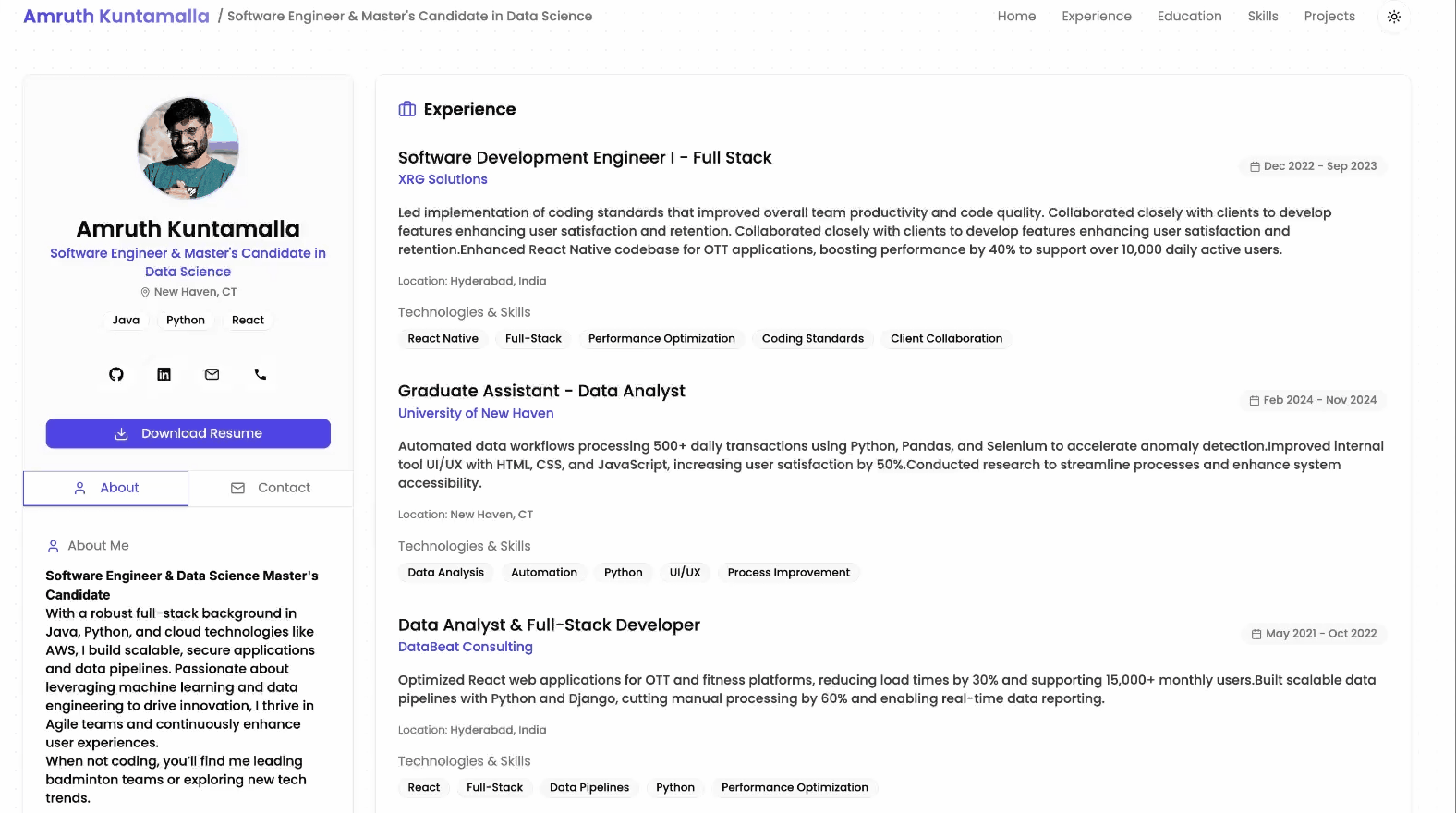This screenshot has height=813, width=1456.
Task: Click the profile photo avatar
Action: pyautogui.click(x=188, y=148)
